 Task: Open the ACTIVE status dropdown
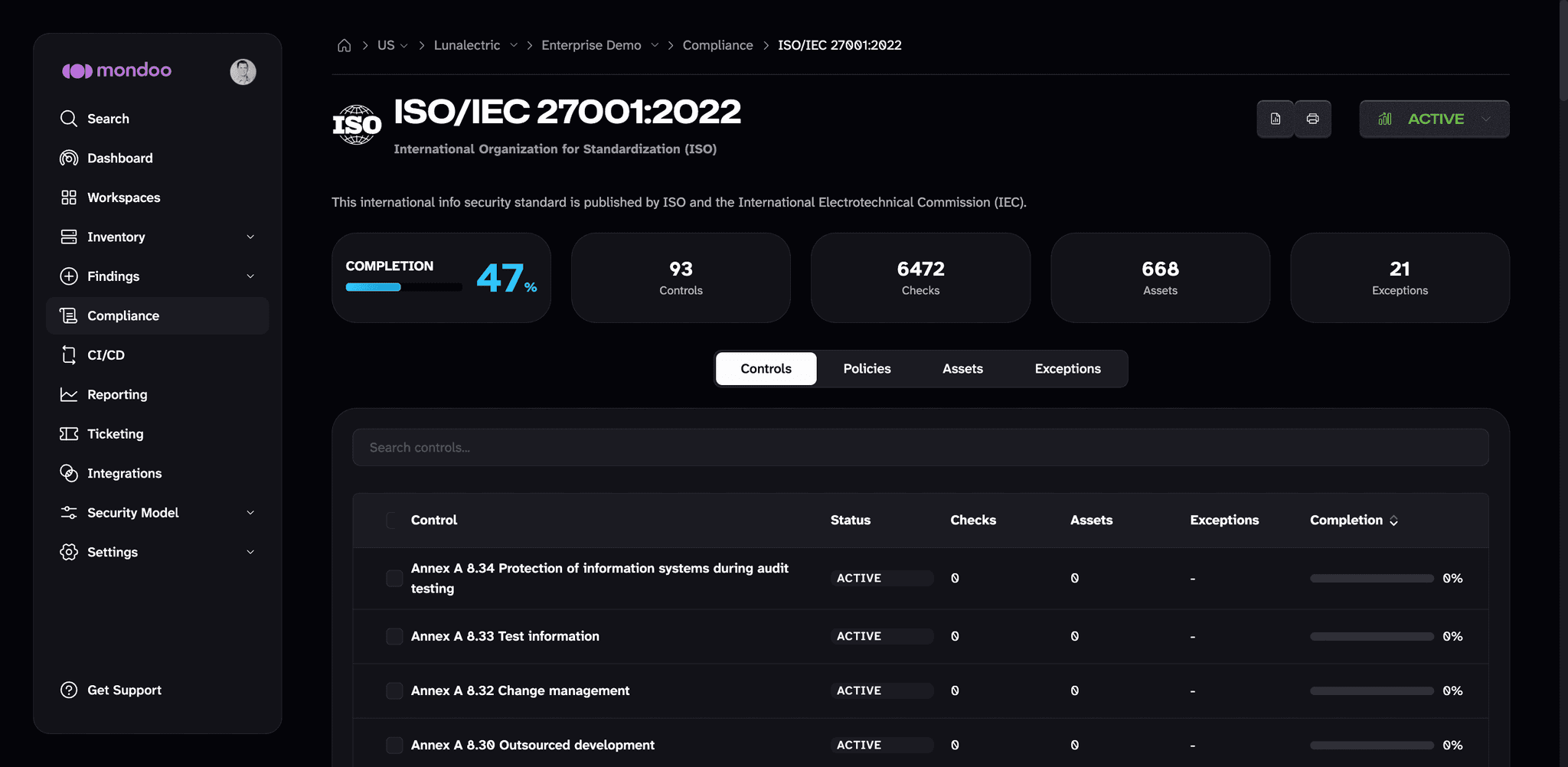point(1434,119)
